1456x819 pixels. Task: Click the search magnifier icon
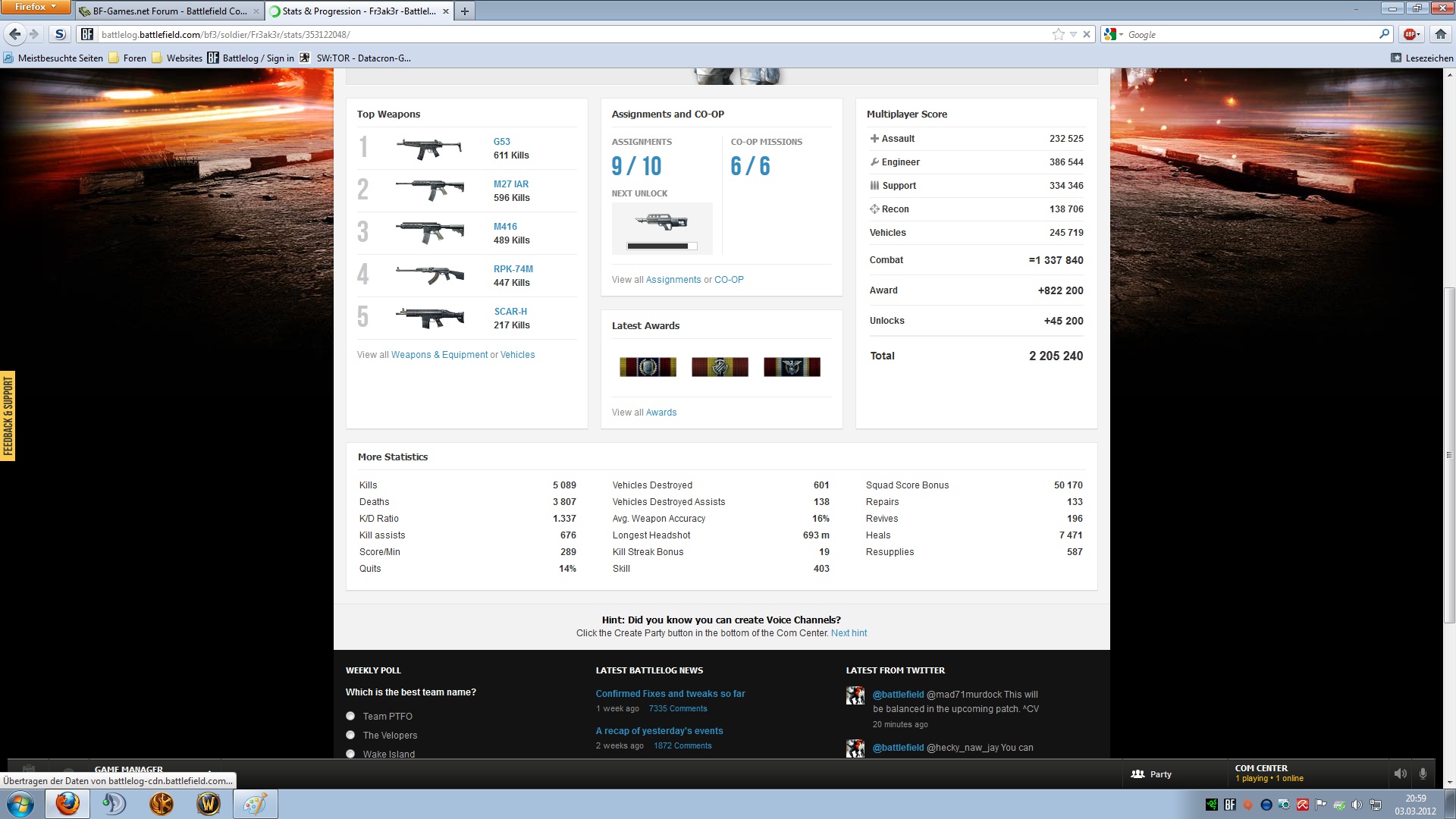tap(1384, 34)
